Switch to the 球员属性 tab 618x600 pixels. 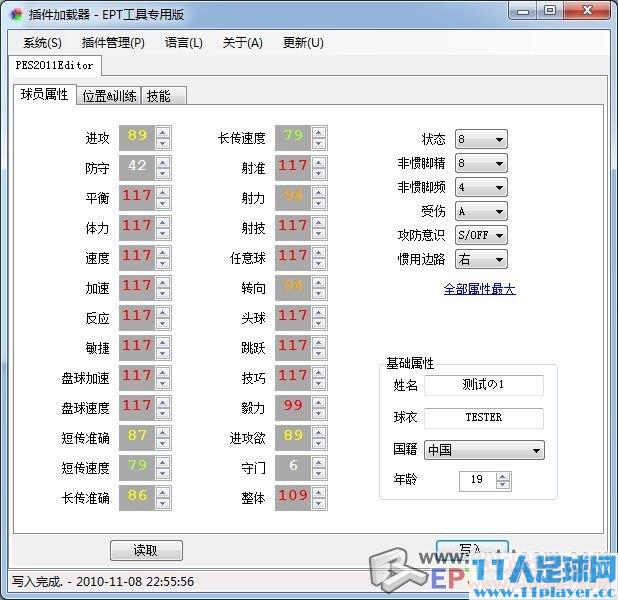coord(45,95)
